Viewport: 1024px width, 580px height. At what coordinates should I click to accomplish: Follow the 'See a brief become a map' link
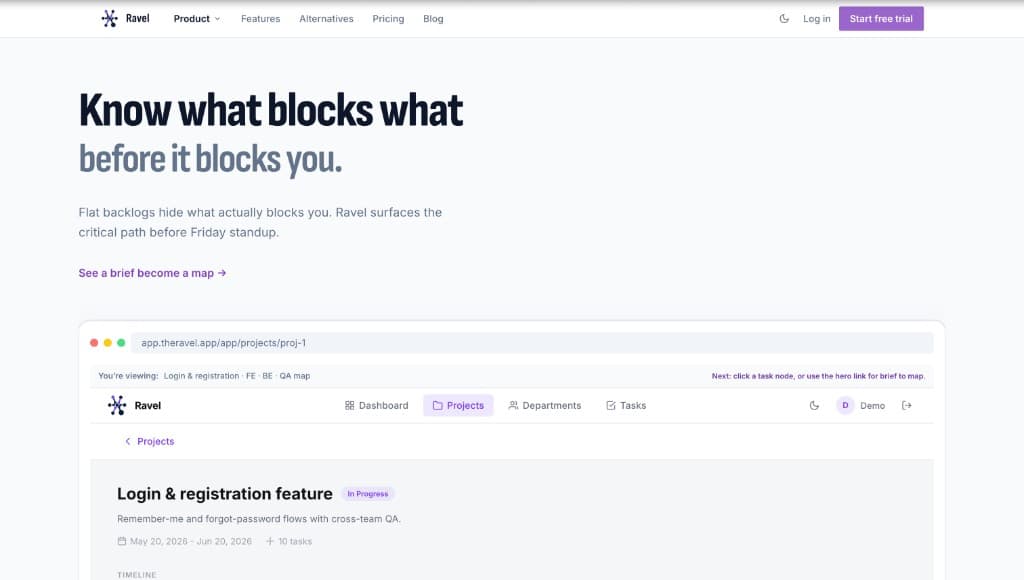pyautogui.click(x=152, y=273)
